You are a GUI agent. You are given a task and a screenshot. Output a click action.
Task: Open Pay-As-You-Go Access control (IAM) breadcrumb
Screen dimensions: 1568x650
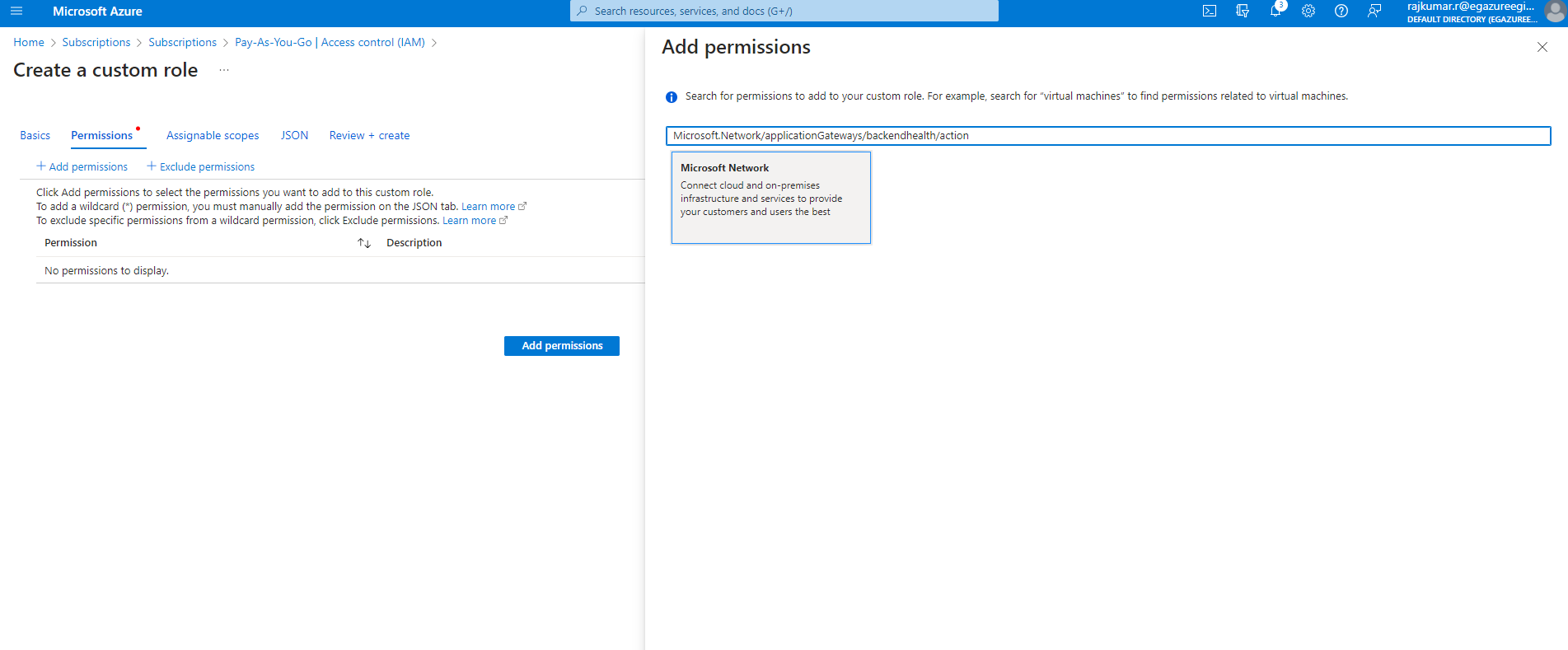point(330,42)
